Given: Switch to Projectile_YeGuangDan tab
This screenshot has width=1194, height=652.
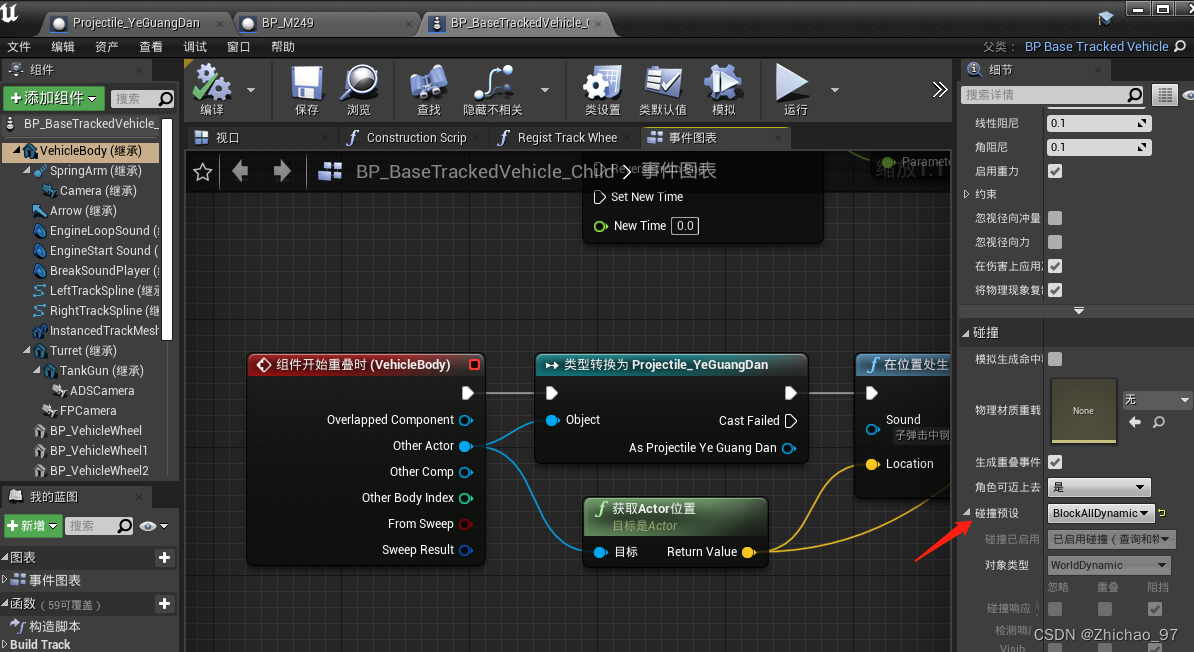Looking at the screenshot, I should (136, 23).
